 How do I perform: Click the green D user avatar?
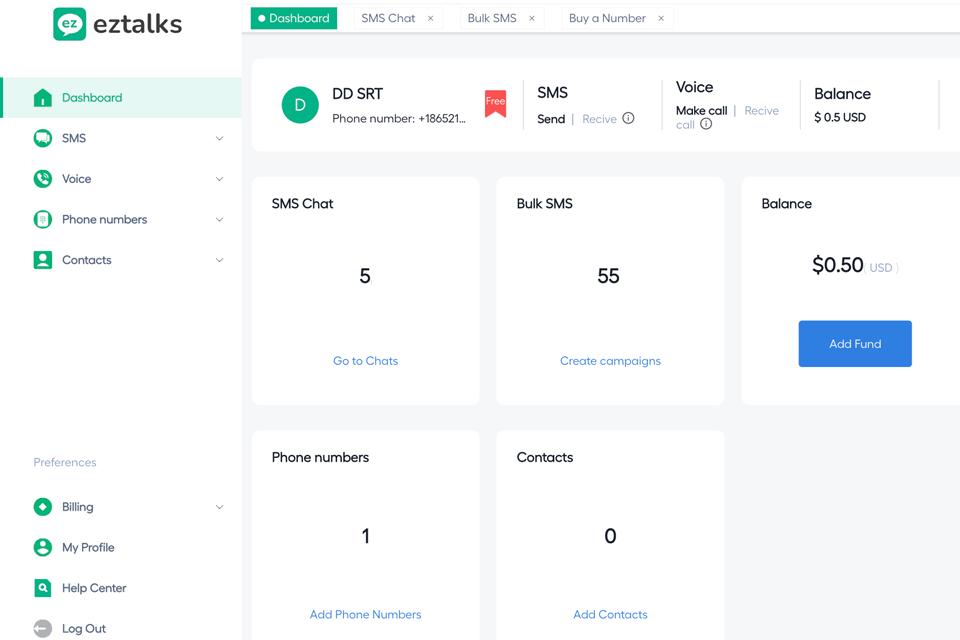tap(300, 105)
